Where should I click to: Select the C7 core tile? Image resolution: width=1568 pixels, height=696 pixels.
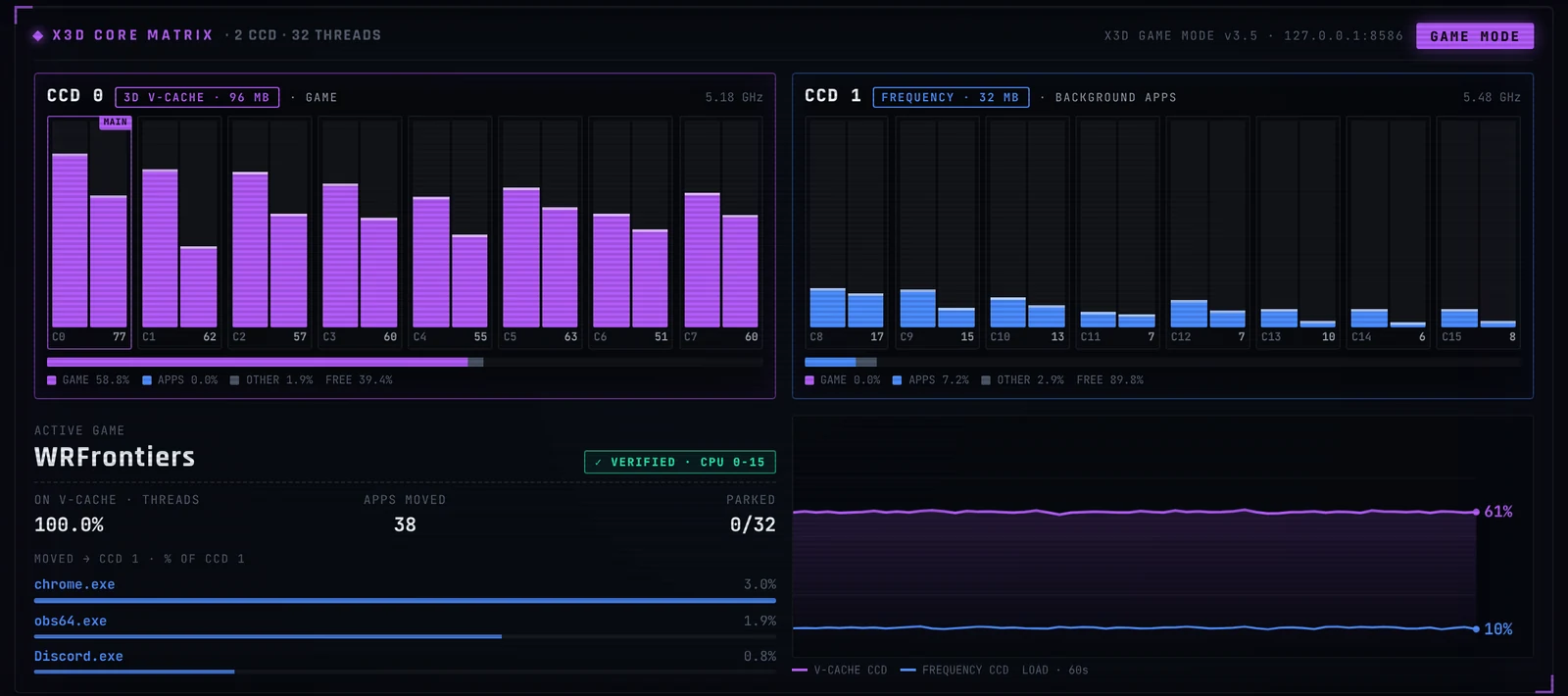(x=721, y=232)
